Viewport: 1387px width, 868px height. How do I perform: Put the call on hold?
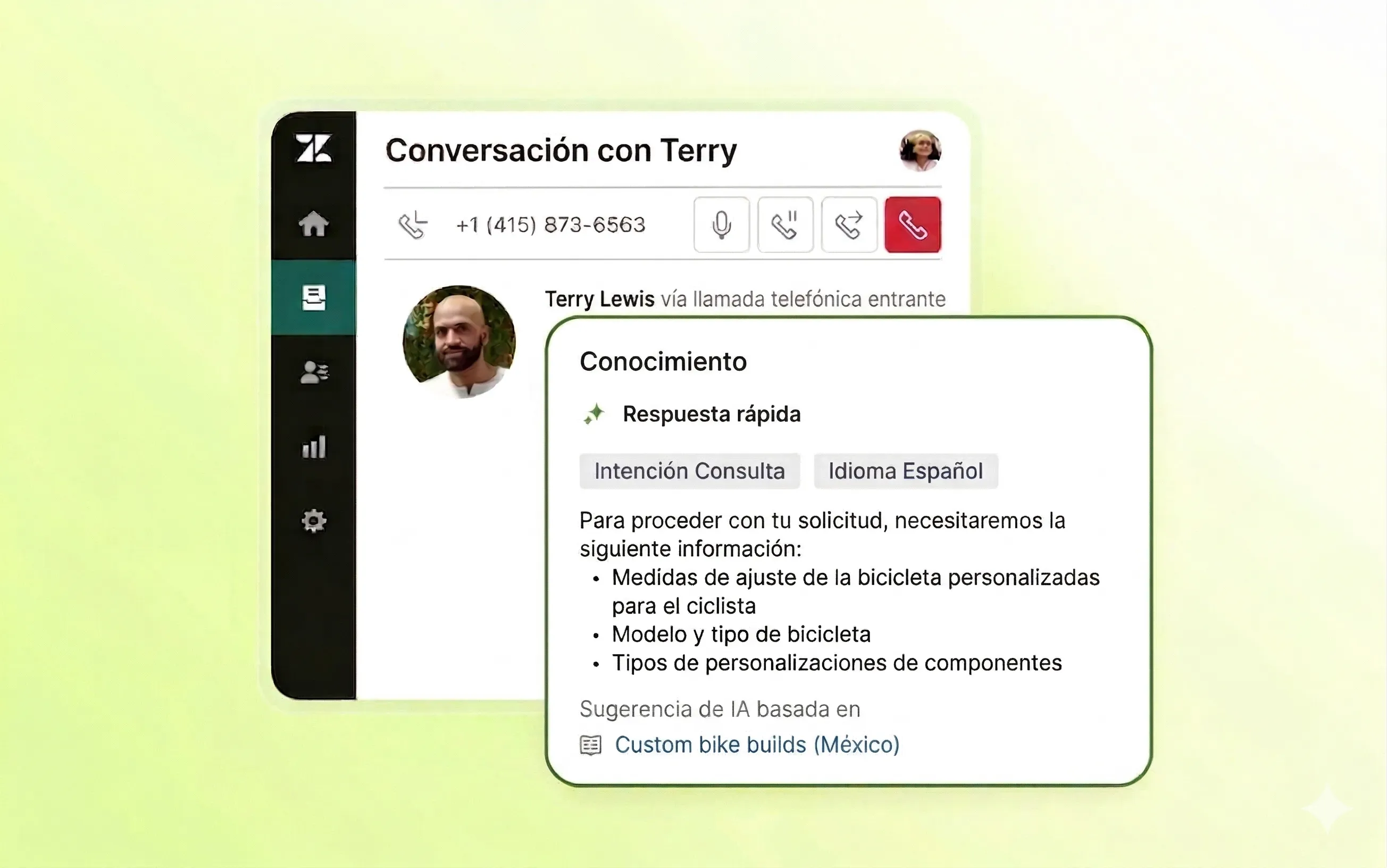(785, 224)
